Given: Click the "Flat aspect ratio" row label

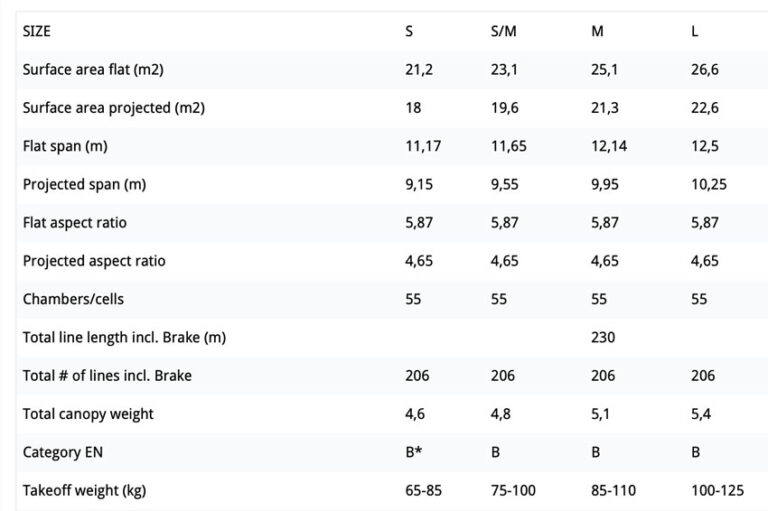Looking at the screenshot, I should pyautogui.click(x=75, y=223).
